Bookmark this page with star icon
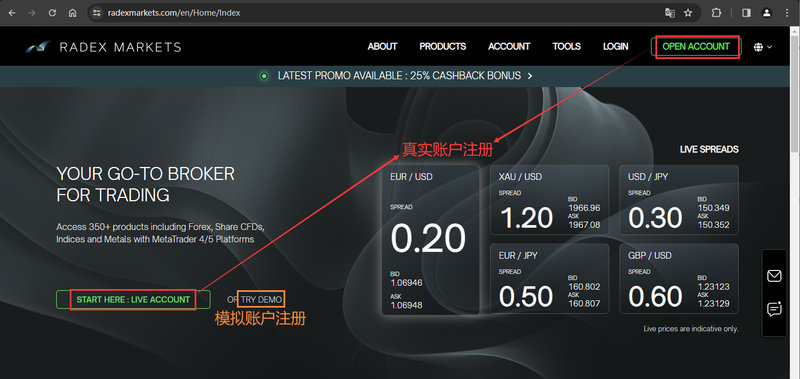The height and width of the screenshot is (379, 800). click(688, 13)
